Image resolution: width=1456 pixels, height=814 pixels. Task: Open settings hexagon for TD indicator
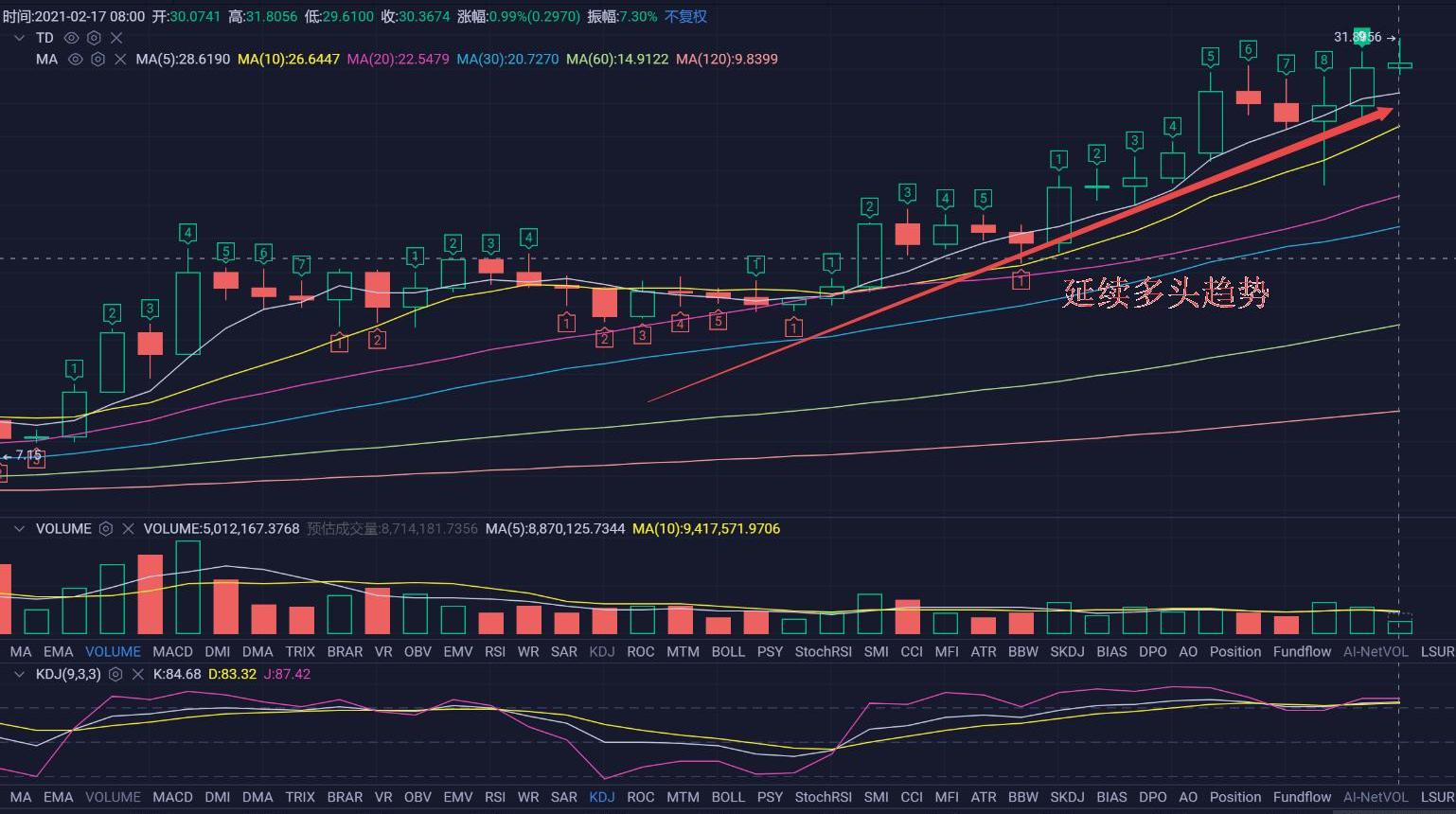tap(94, 38)
